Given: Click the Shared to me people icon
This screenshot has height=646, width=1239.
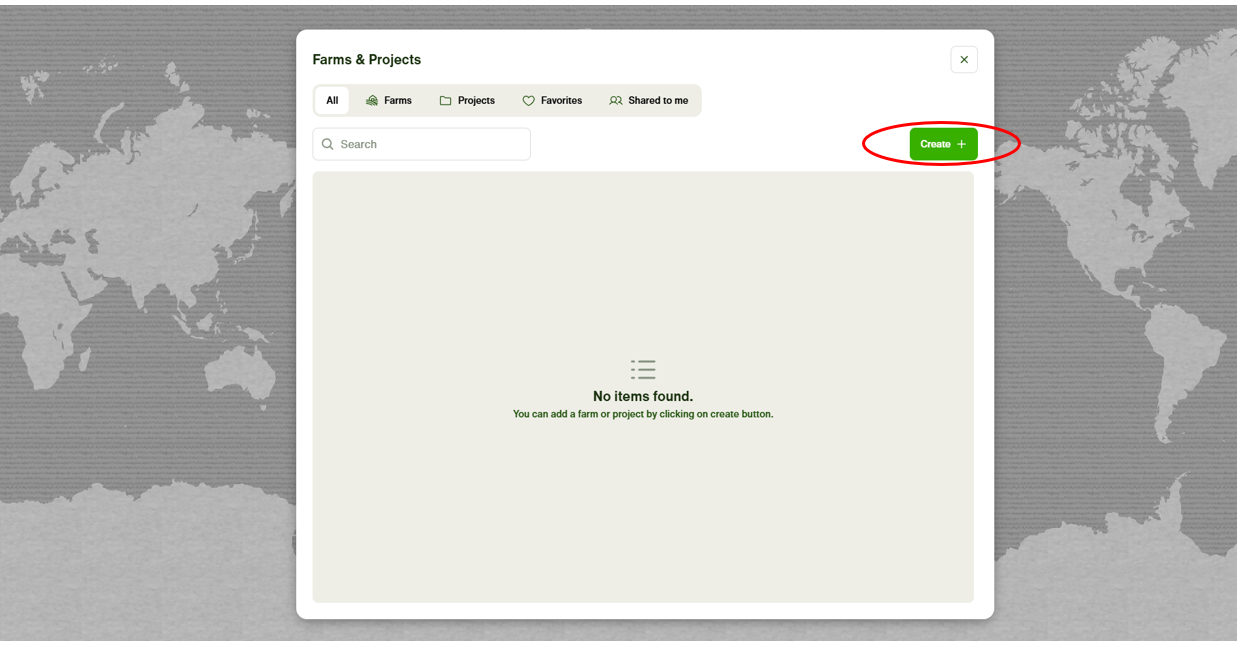Looking at the screenshot, I should [616, 101].
